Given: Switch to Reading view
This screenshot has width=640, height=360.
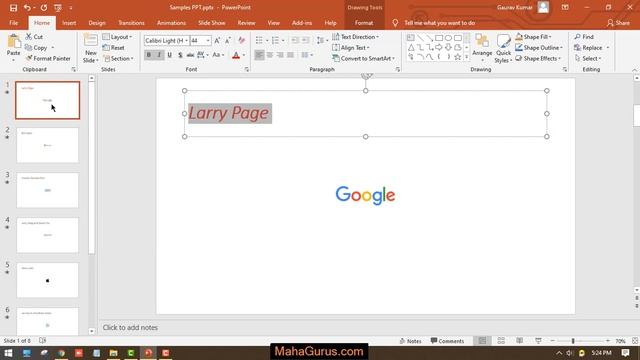Looking at the screenshot, I should [520, 340].
